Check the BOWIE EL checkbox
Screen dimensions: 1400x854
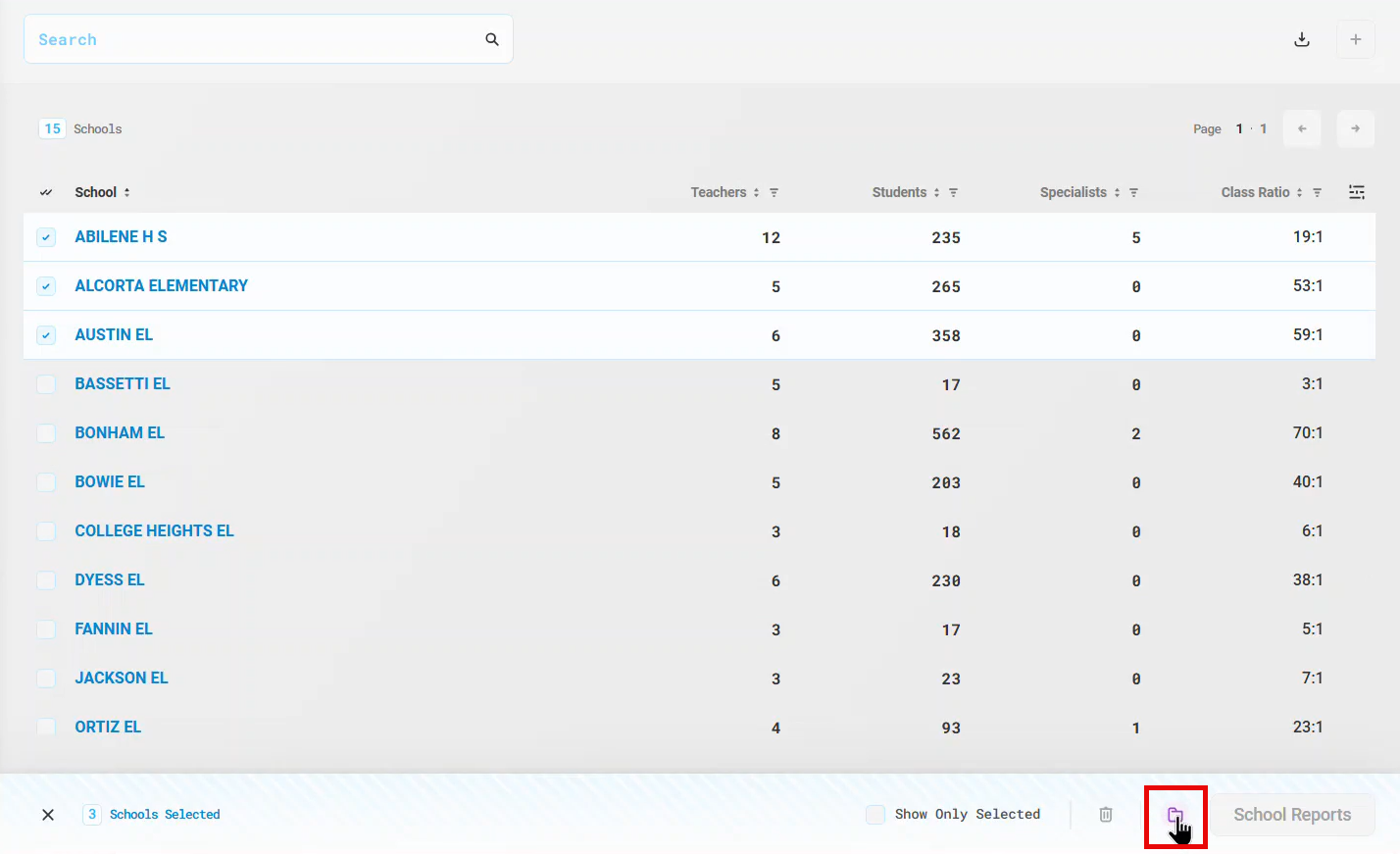[x=46, y=482]
